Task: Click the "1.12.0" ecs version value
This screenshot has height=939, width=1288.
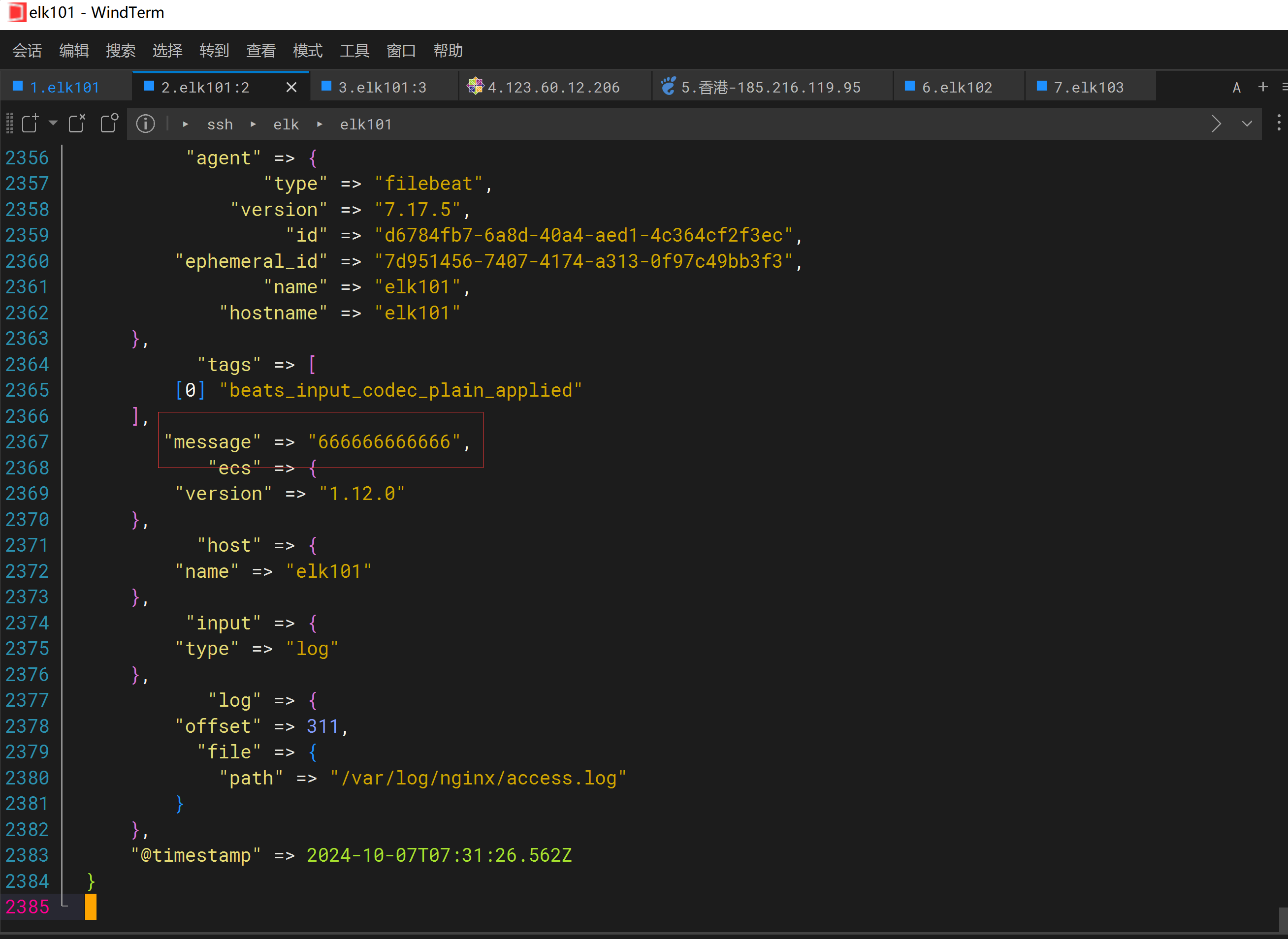Action: (362, 494)
